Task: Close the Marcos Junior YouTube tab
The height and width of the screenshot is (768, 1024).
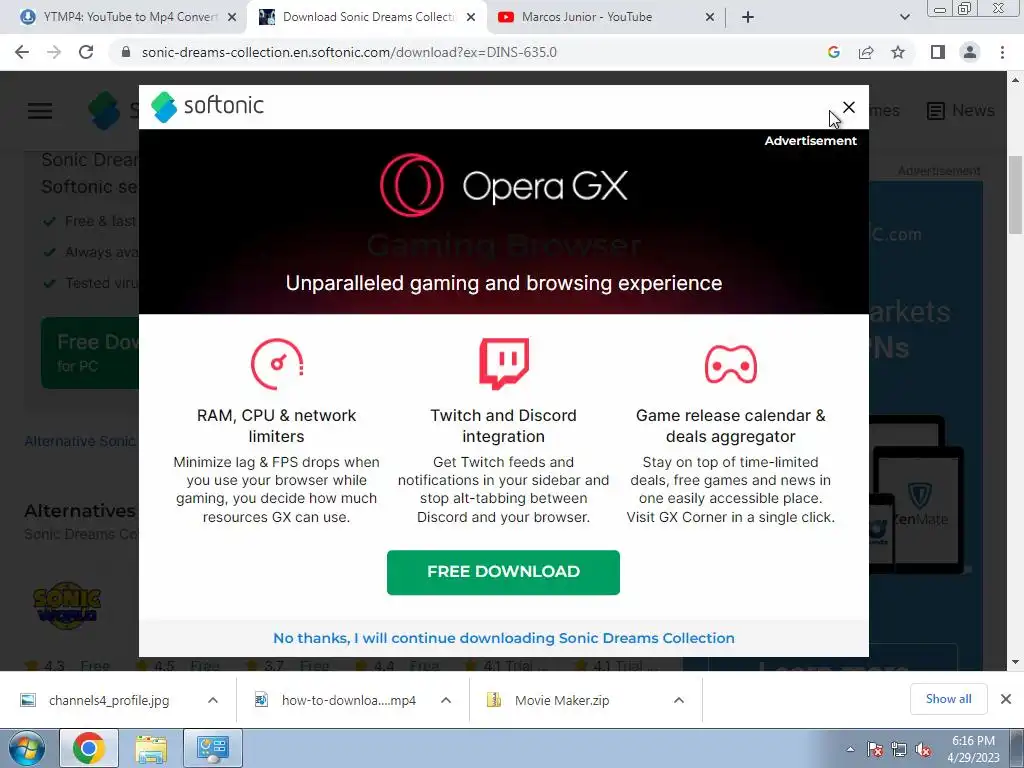Action: click(710, 18)
